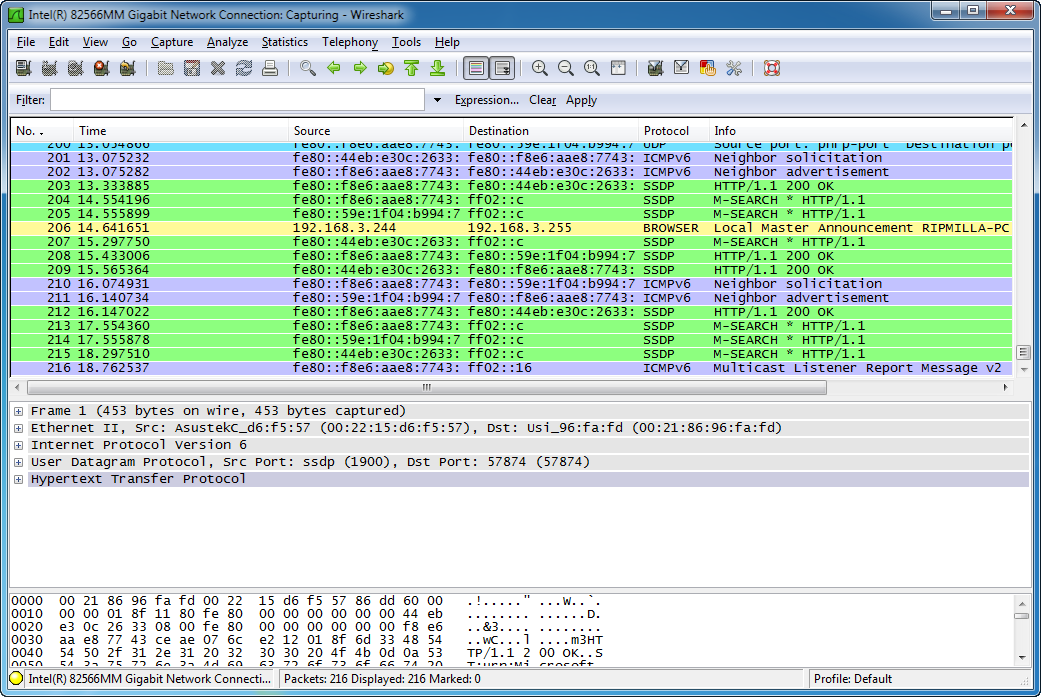The width and height of the screenshot is (1041, 697).
Task: Click the Expression... button
Action: point(486,100)
